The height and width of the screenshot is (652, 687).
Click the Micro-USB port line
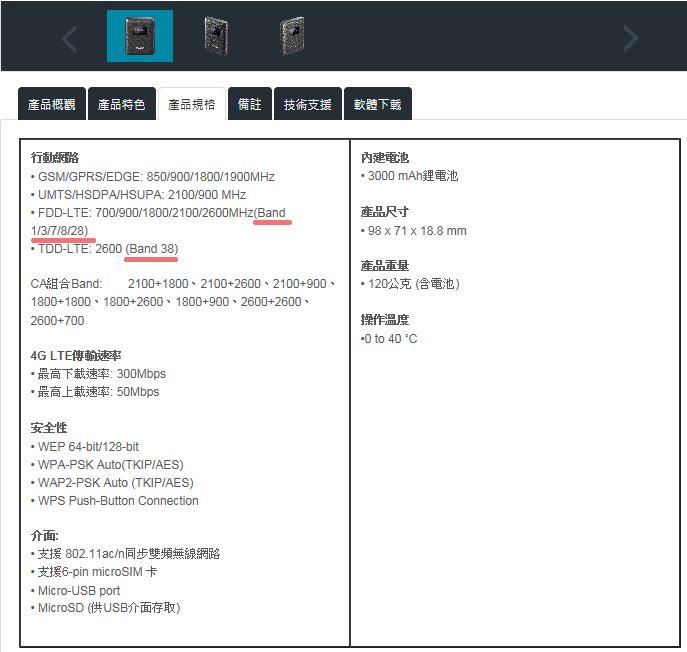tap(75, 590)
